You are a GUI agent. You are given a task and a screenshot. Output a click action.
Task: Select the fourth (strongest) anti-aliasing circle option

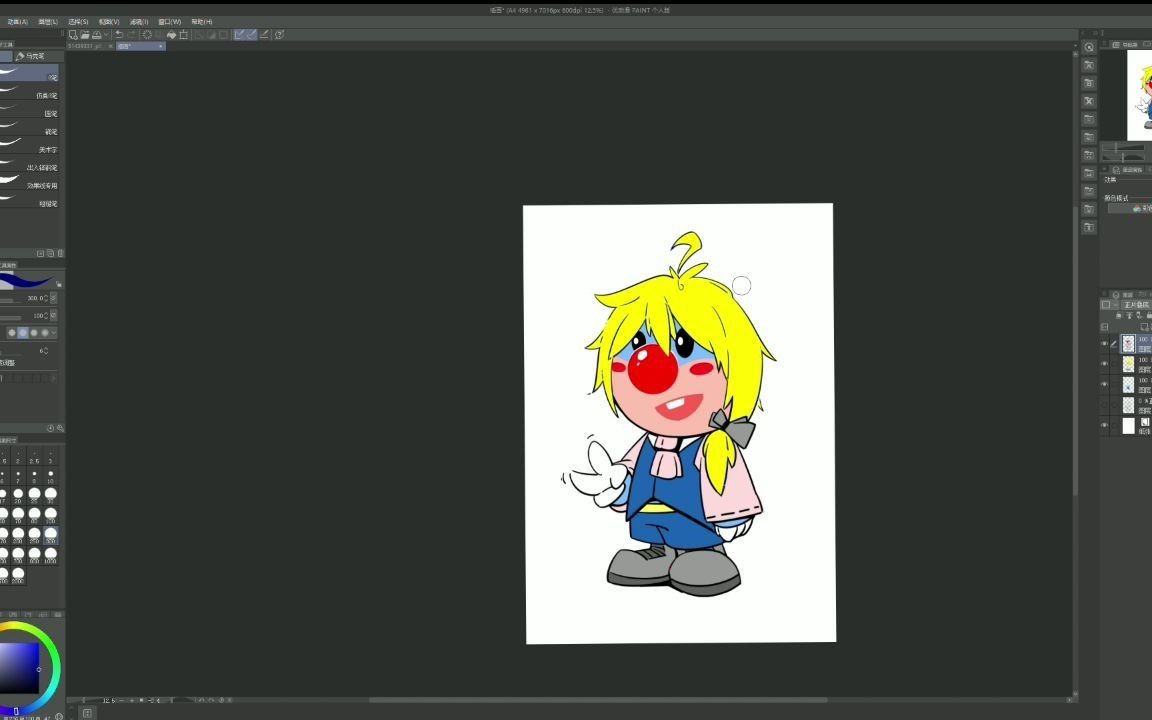click(x=45, y=333)
